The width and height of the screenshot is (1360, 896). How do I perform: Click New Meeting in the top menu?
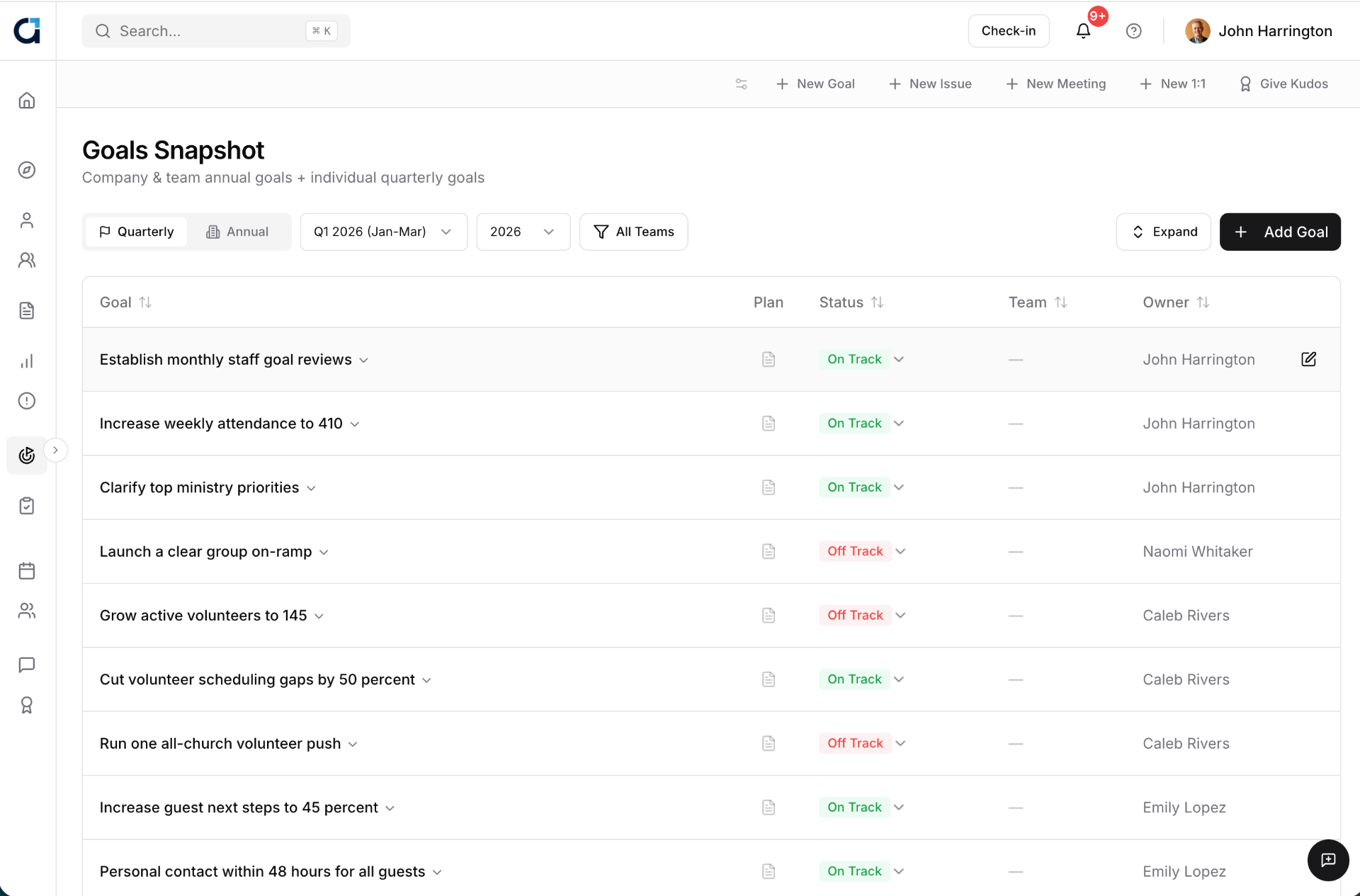(x=1055, y=84)
